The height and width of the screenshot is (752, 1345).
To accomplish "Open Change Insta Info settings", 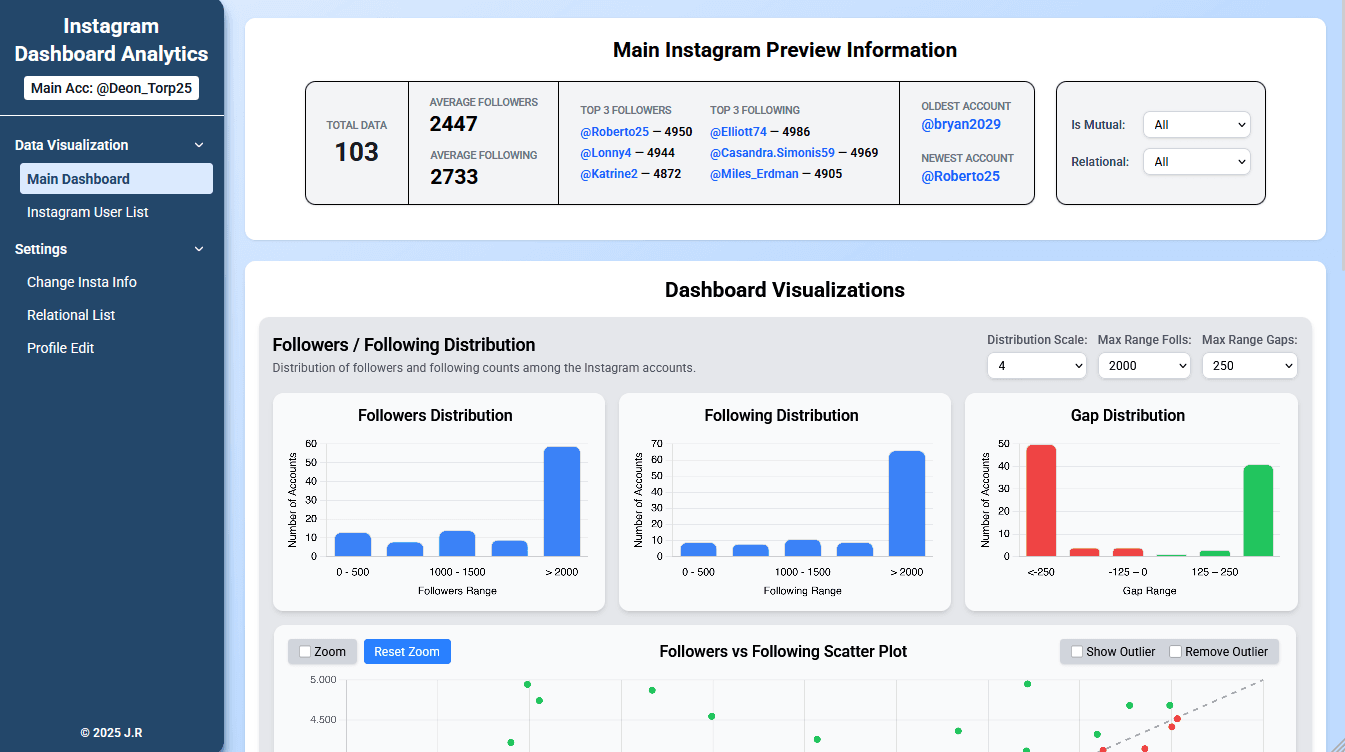I will [x=82, y=282].
